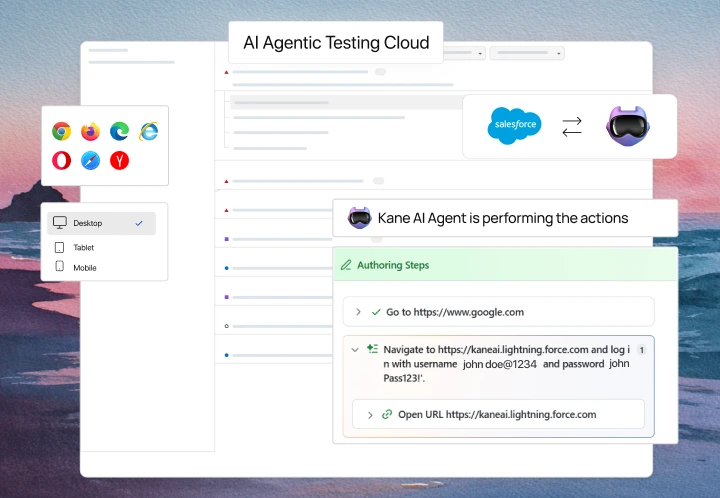This screenshot has width=720, height=498.
Task: Choose the Firefox browser icon
Action: pyautogui.click(x=90, y=131)
